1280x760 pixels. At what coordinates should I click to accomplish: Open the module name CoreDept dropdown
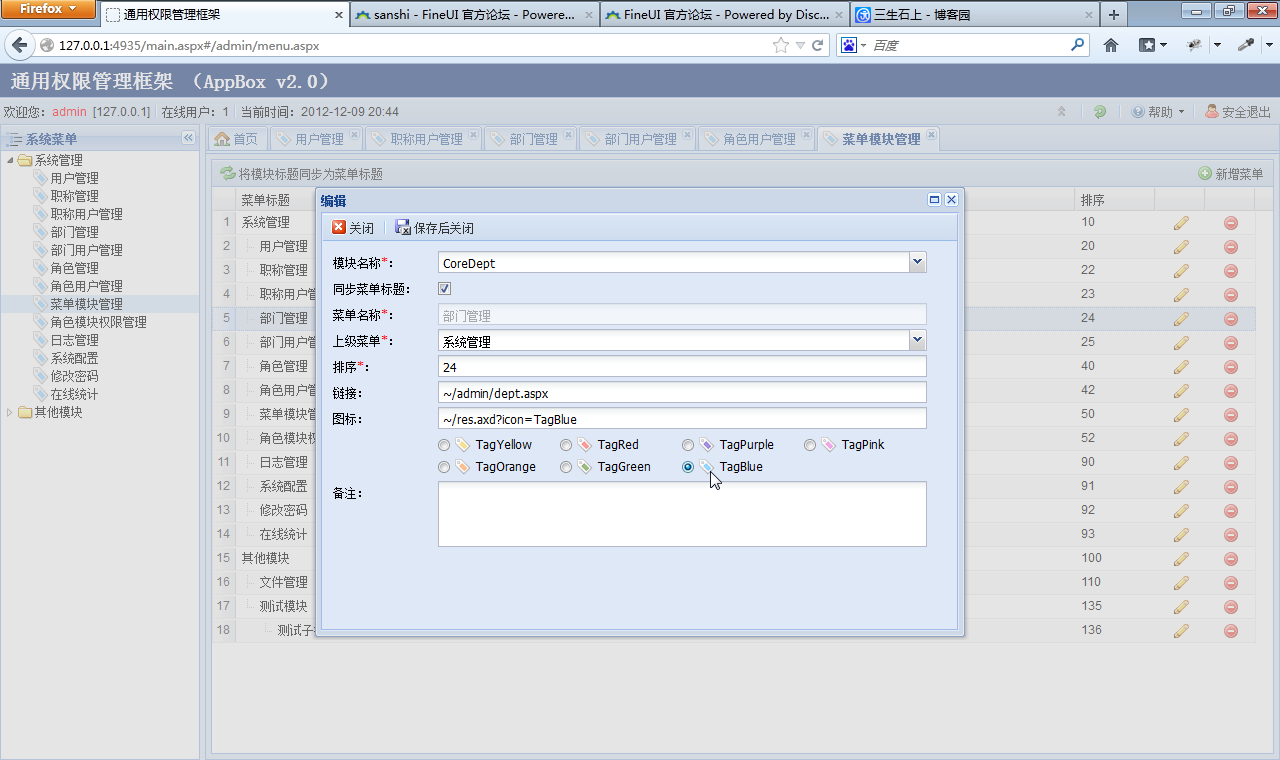(917, 262)
